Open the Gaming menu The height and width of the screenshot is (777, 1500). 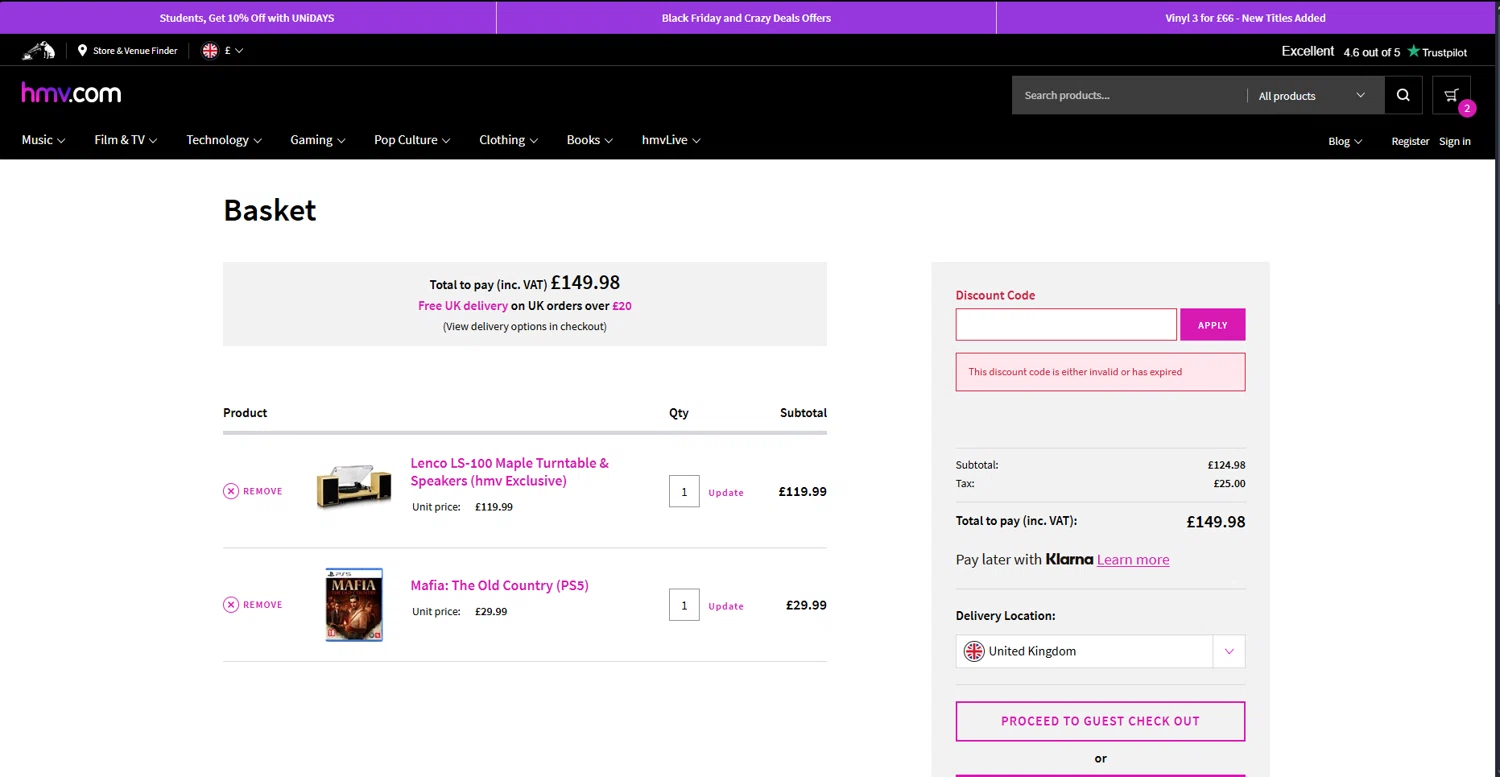click(x=318, y=140)
